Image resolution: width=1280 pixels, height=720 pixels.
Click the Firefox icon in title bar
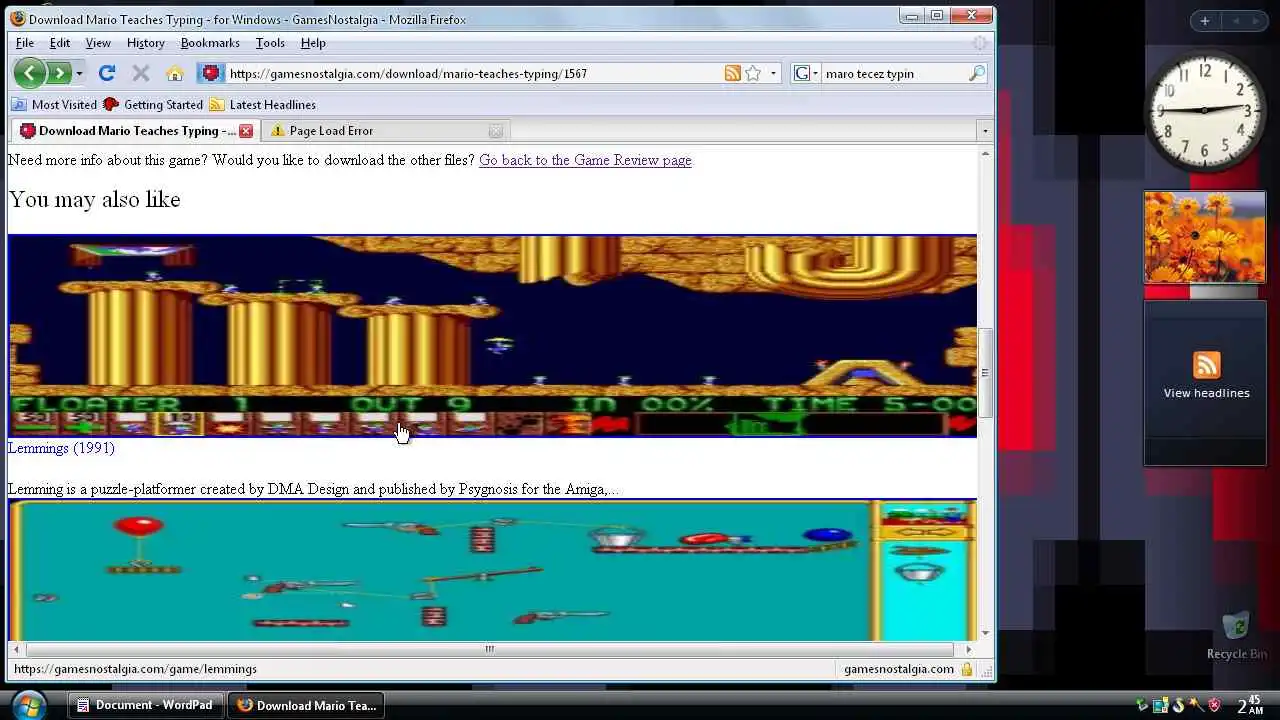tap(17, 18)
